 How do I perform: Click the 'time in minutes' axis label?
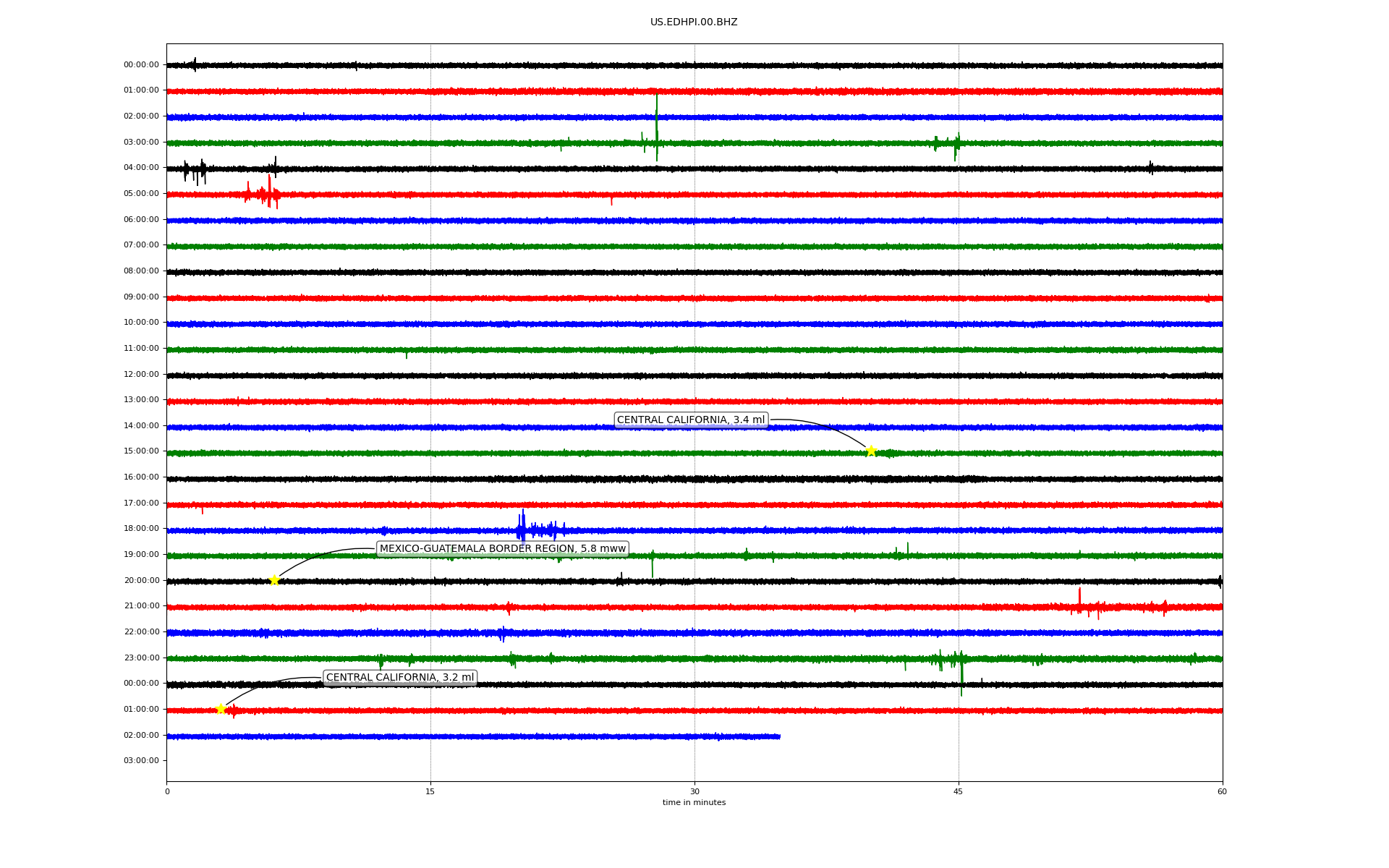tap(693, 803)
